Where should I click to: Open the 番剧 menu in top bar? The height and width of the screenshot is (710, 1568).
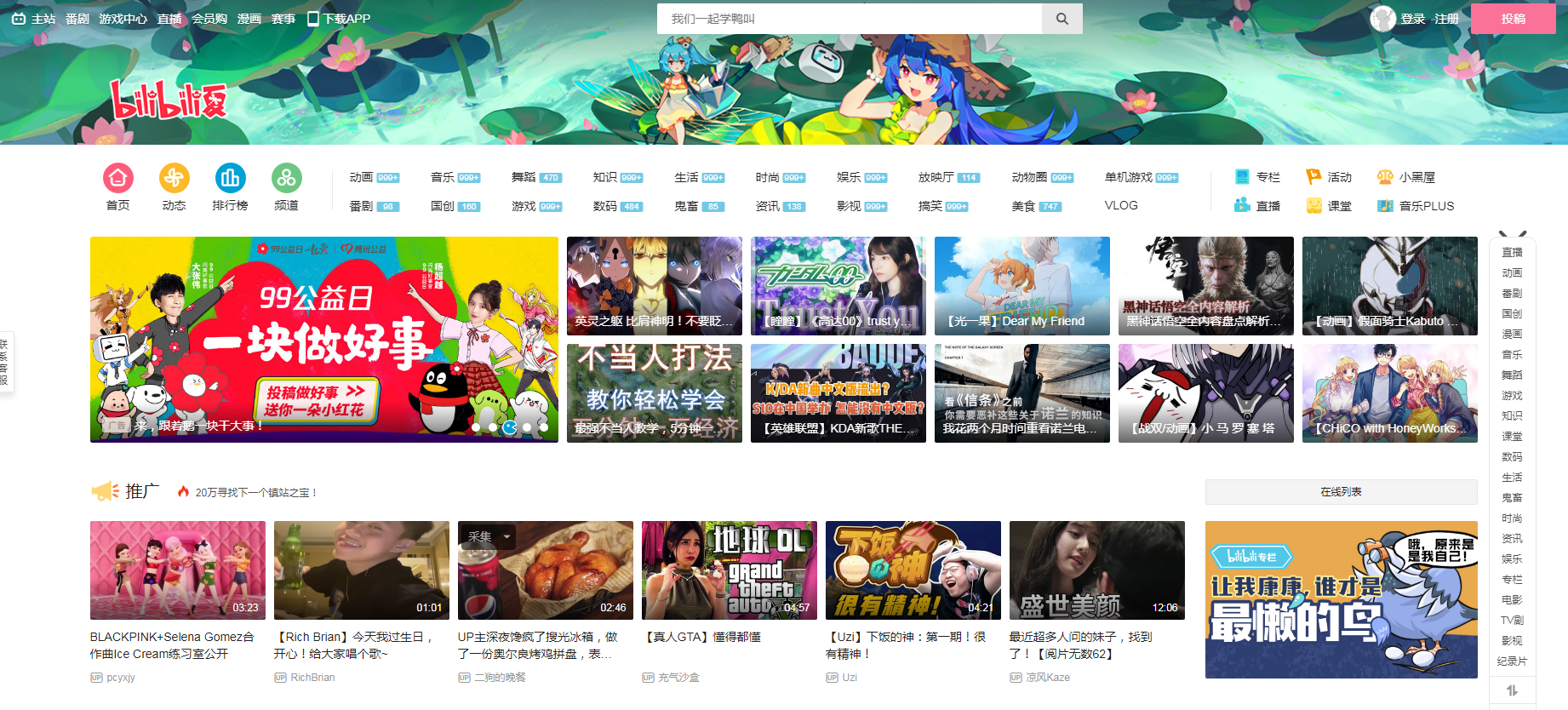[x=77, y=18]
